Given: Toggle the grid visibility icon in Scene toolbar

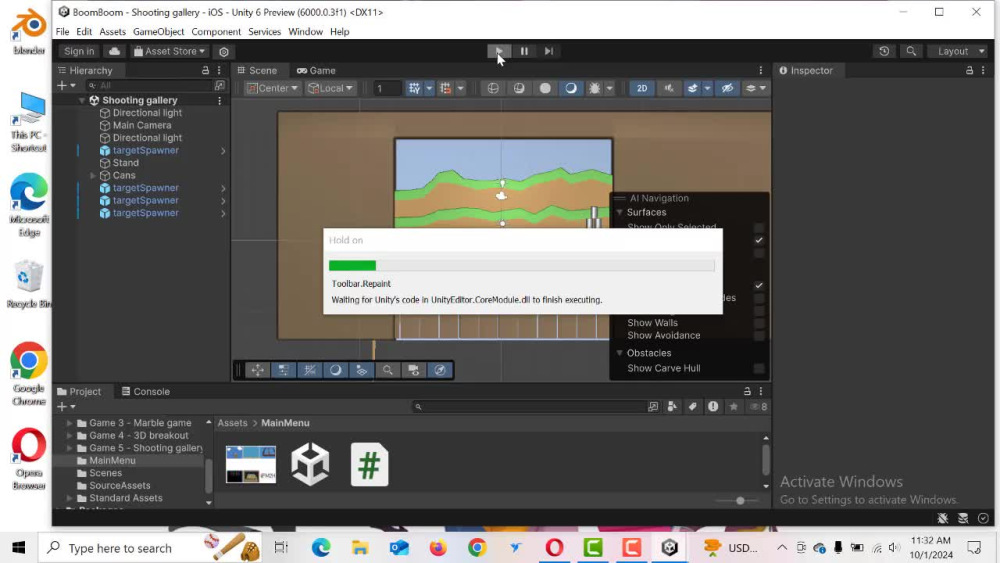Looking at the screenshot, I should pyautogui.click(x=415, y=89).
